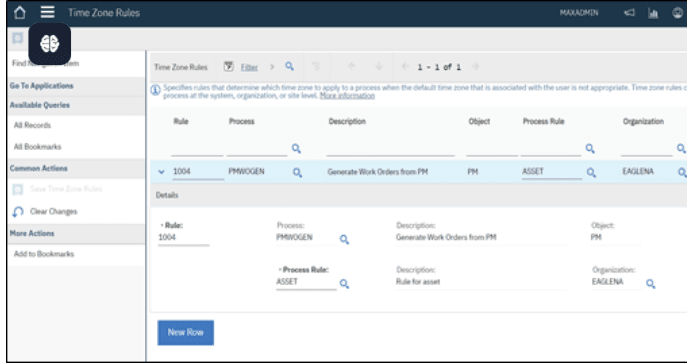Sort by the Process Rule column header
Screen dimensions: 687x363
543,122
